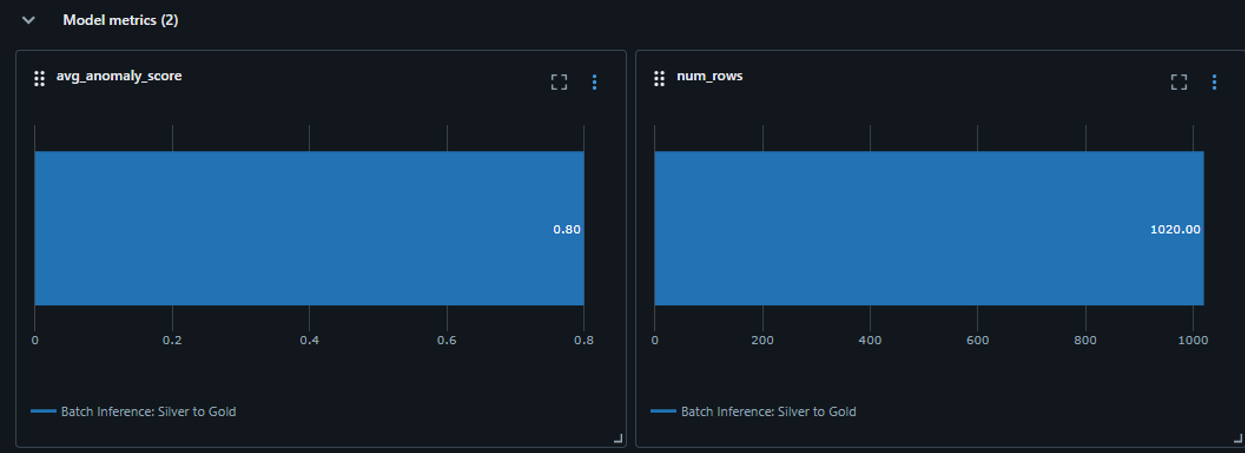Click the 0.2 axis tick label
Screen dimensions: 1245x453
click(x=172, y=340)
